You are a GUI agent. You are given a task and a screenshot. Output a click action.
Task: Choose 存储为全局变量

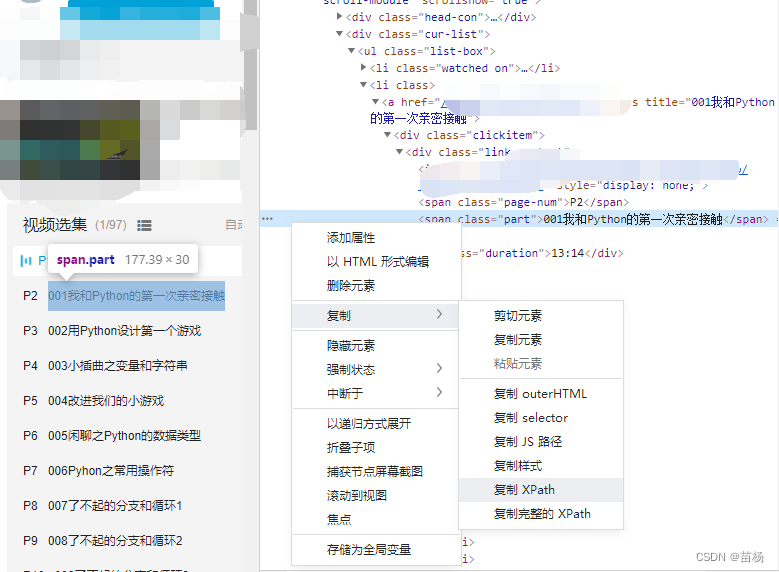(x=376, y=549)
